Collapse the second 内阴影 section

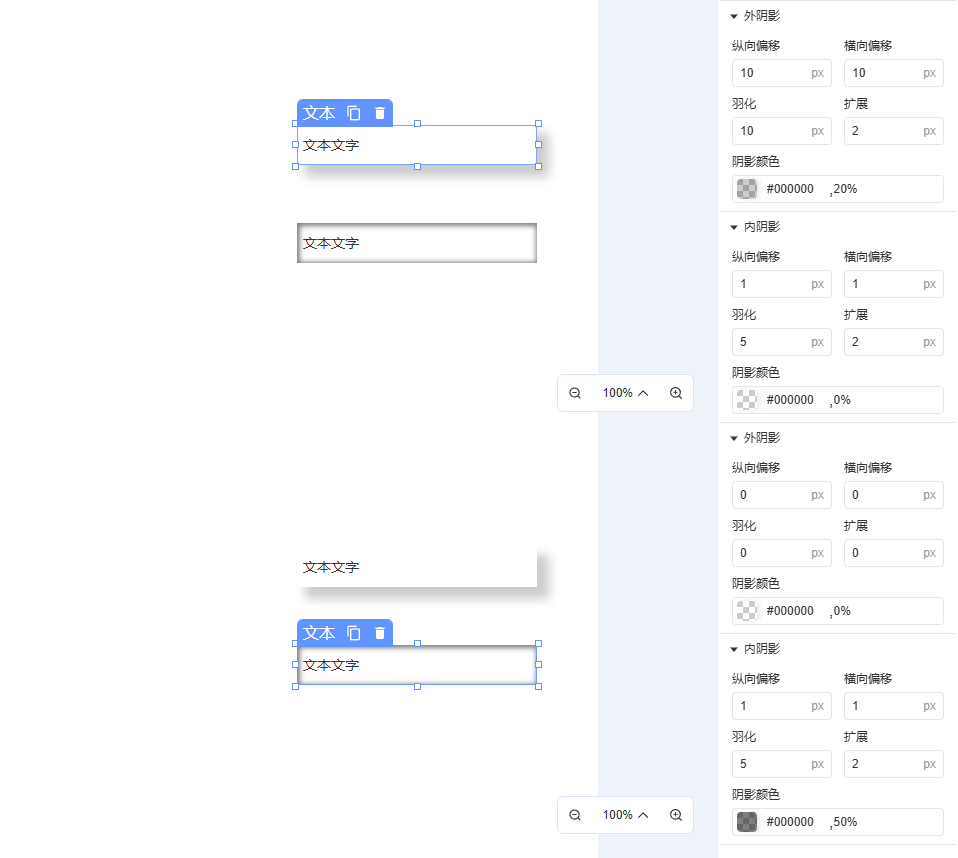734,649
